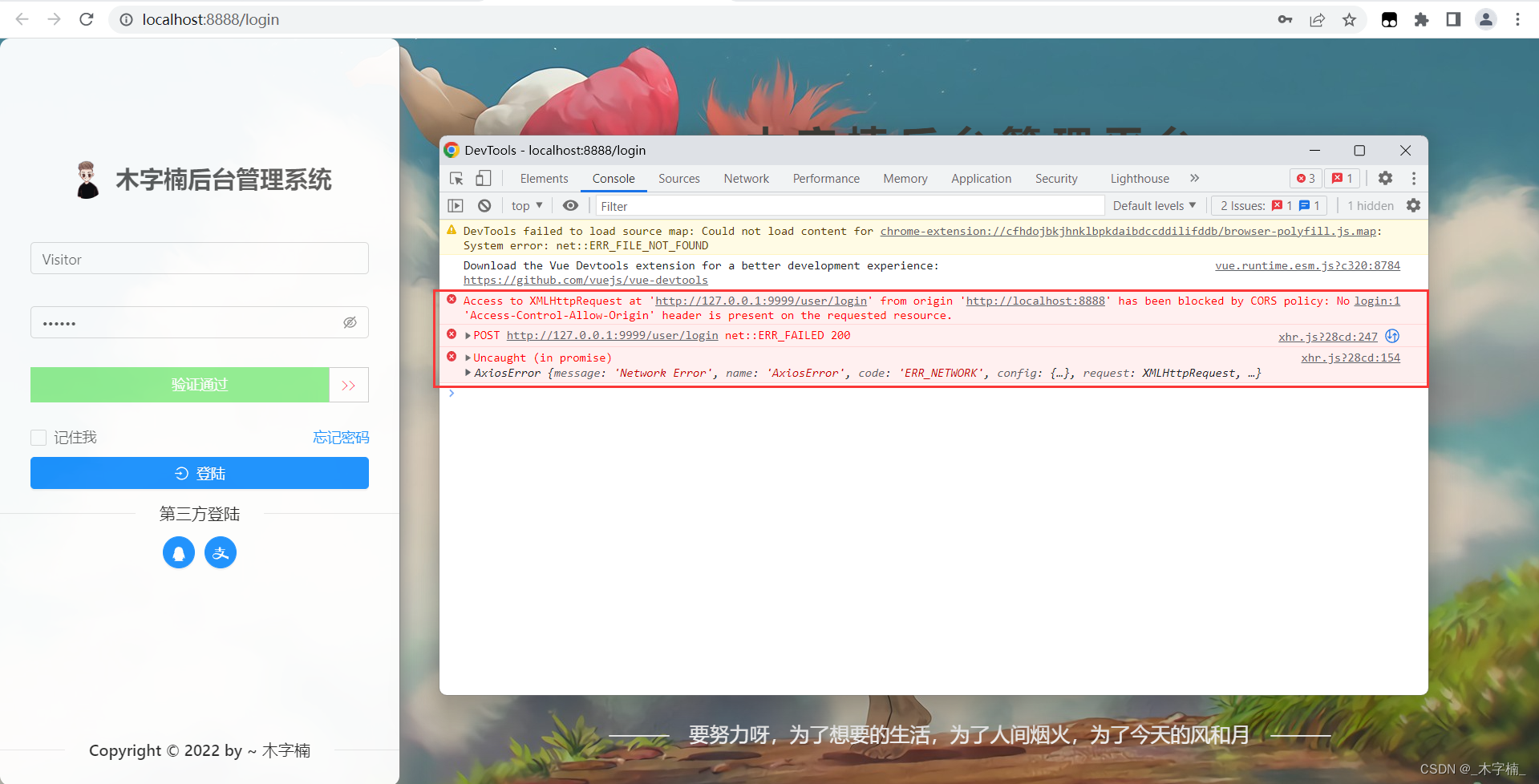Open the Chrome three-dot menu
1539x784 pixels.
click(1517, 19)
